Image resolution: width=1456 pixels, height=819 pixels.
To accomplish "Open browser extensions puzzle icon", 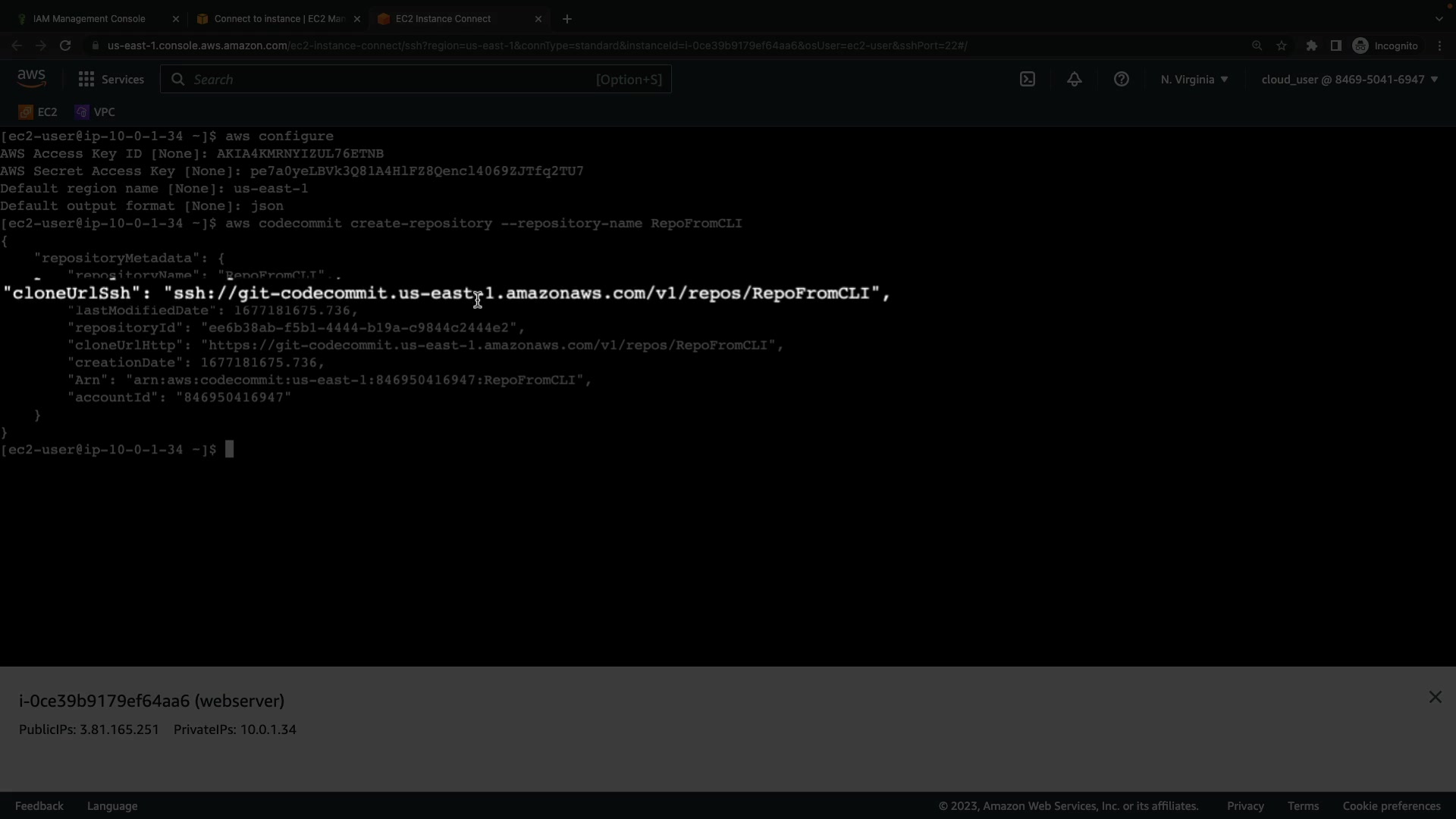I will (1312, 46).
